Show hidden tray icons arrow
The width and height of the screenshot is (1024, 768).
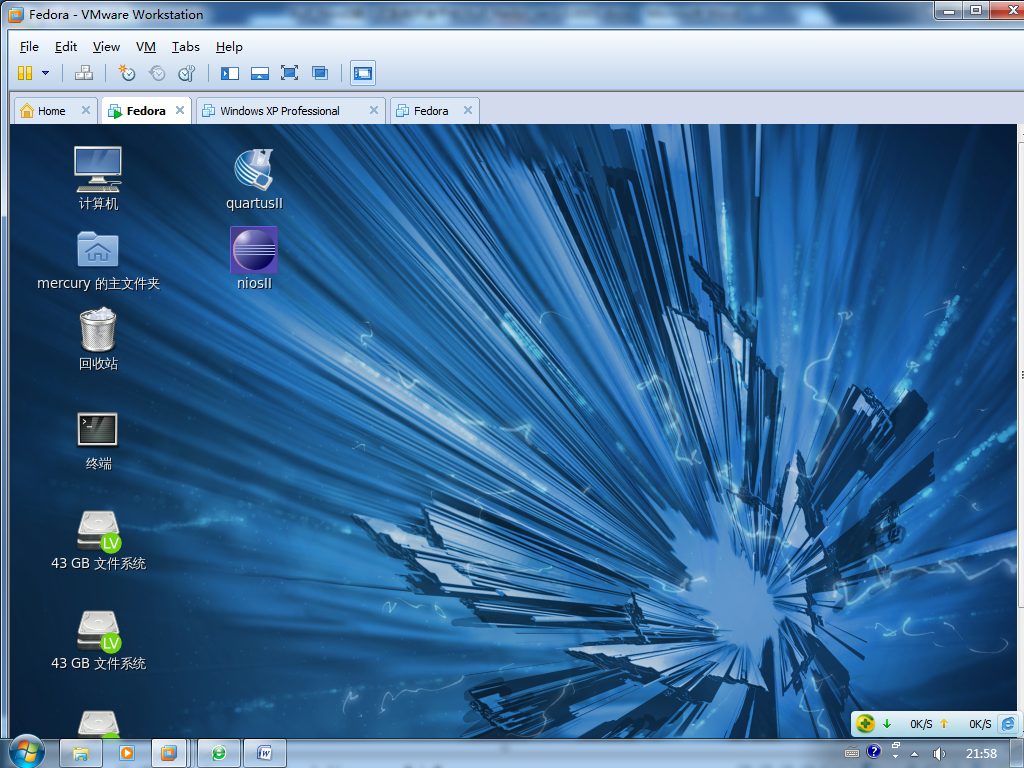[914, 754]
